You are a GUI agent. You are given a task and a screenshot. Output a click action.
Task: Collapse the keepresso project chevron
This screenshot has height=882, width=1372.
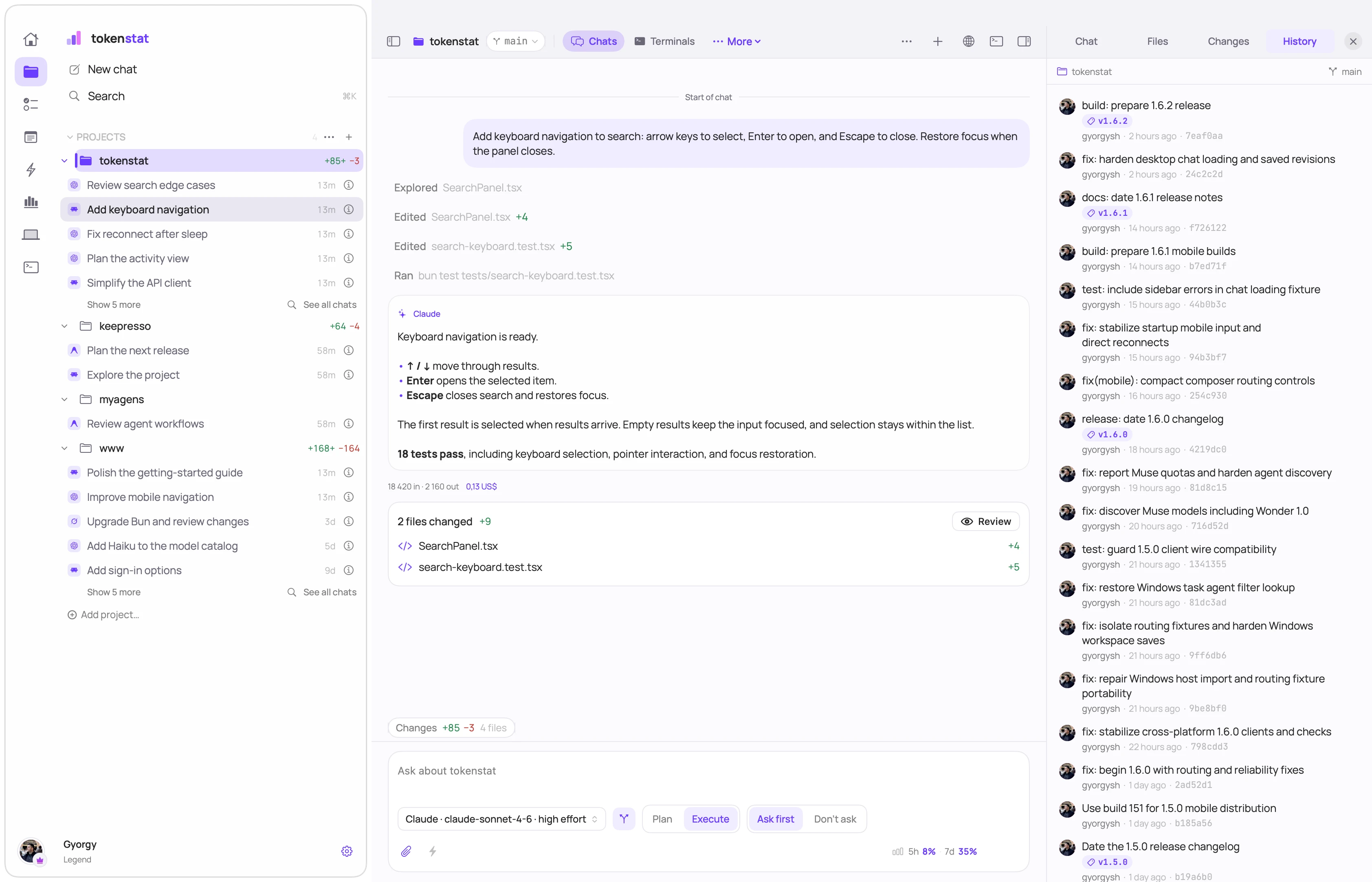pyautogui.click(x=65, y=327)
